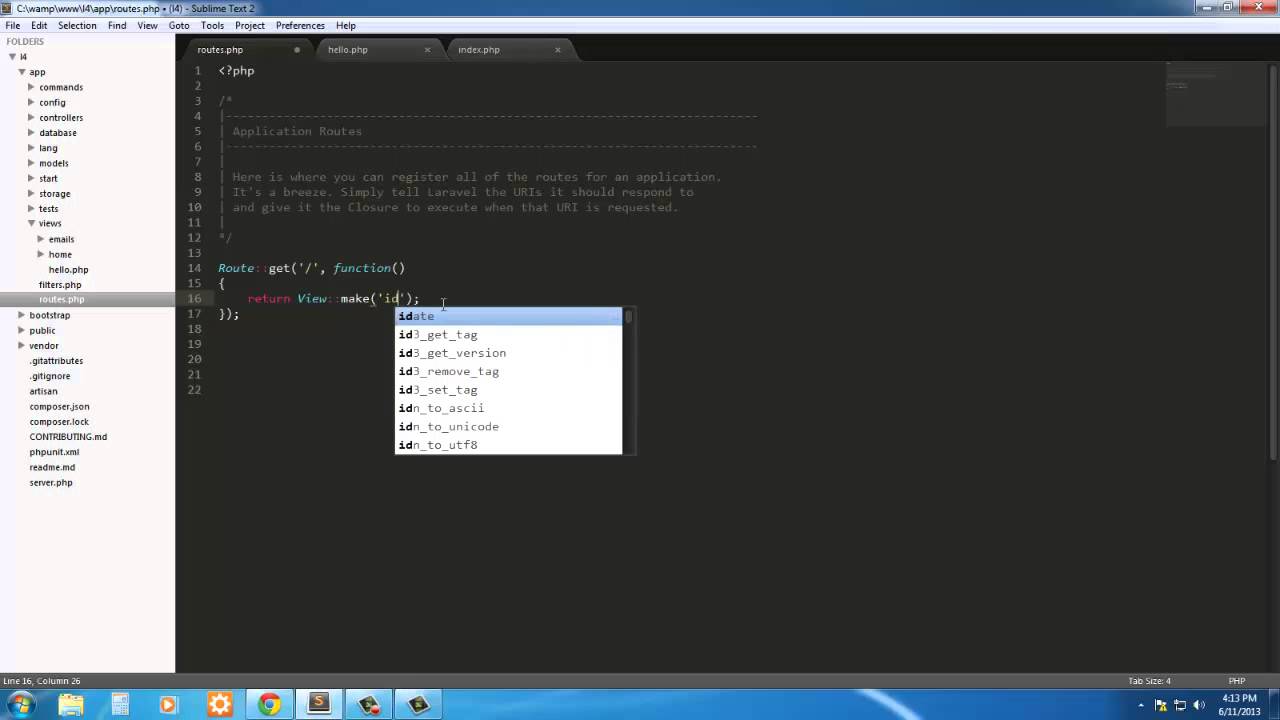The image size is (1280, 720).
Task: Choose id3_get_version autocomplete suggestion
Action: pos(509,353)
